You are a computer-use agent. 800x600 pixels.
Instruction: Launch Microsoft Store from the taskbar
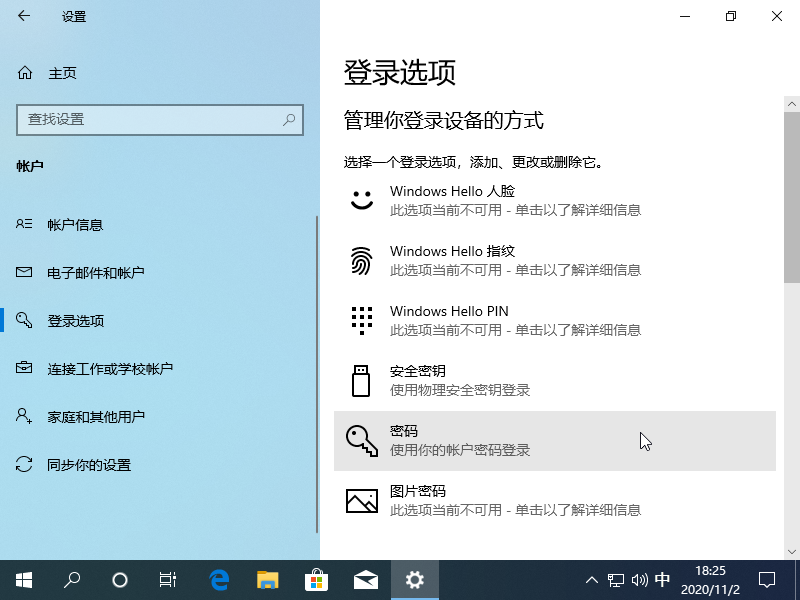click(317, 579)
